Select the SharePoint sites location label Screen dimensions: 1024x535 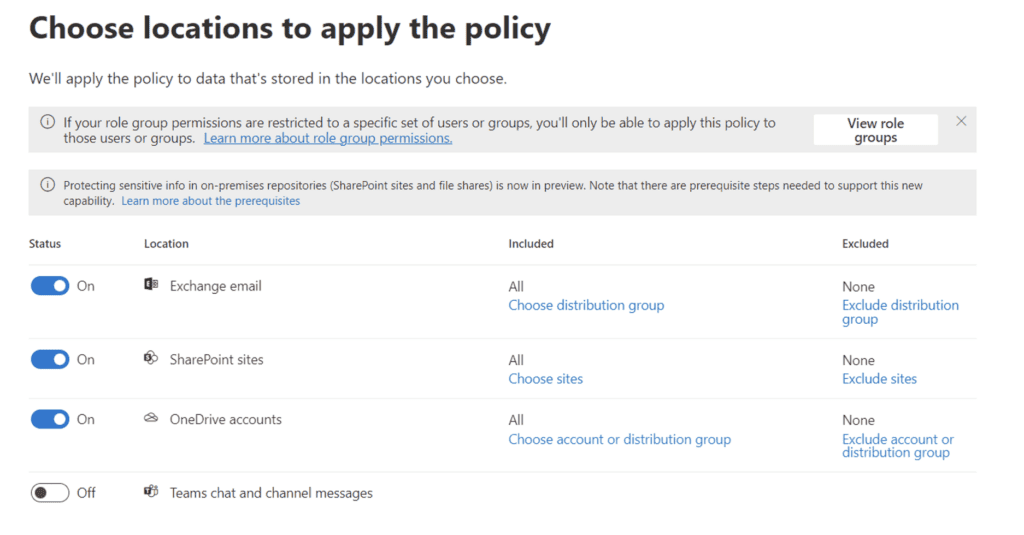pyautogui.click(x=217, y=359)
